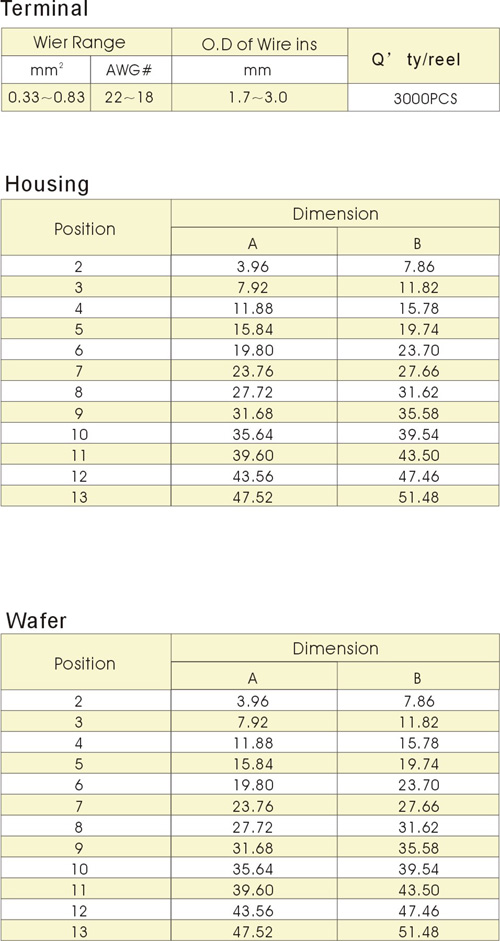Click the Wafer section title
The width and height of the screenshot is (500, 941).
tap(36, 621)
